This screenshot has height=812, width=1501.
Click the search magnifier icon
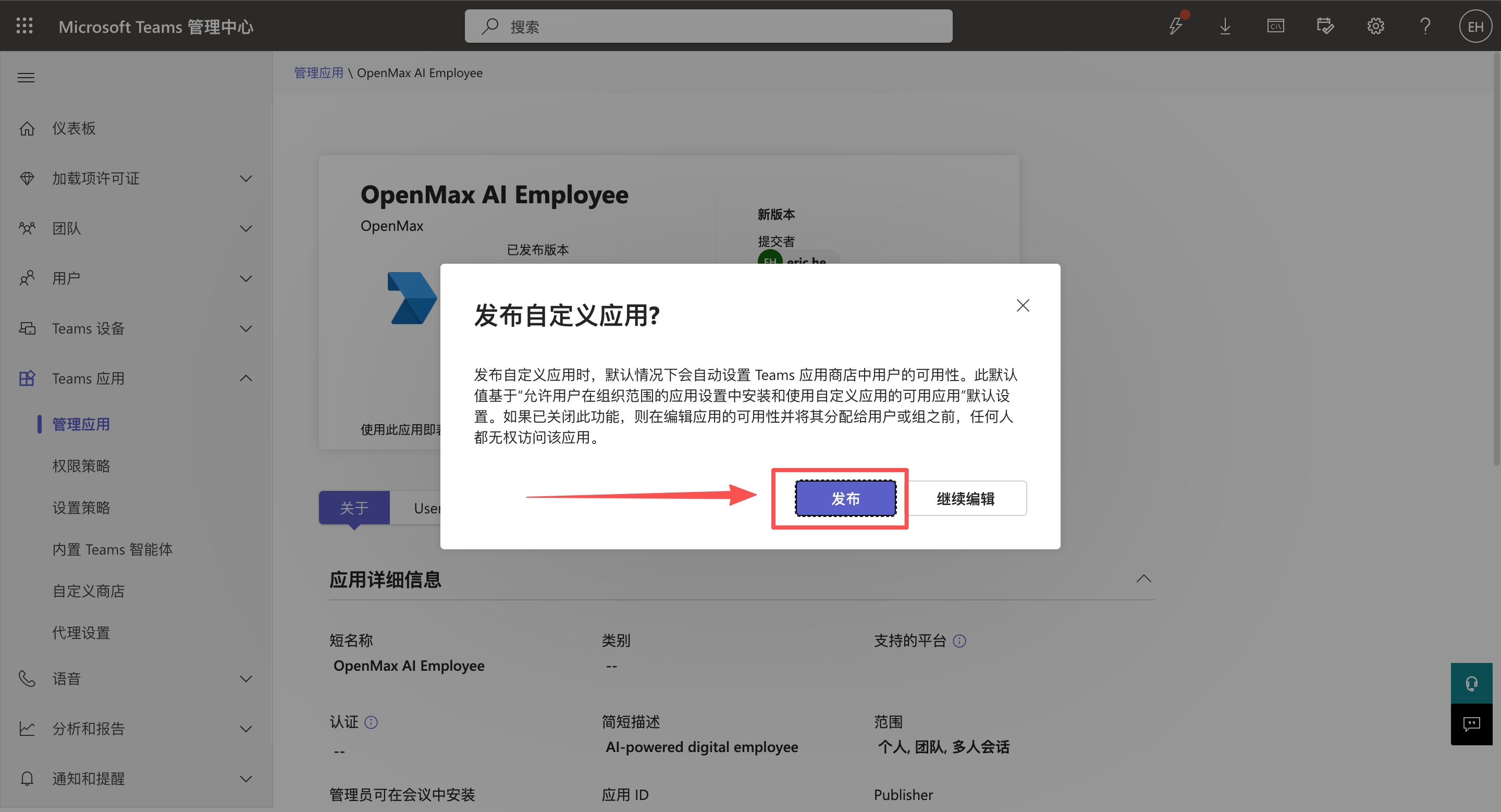coord(490,26)
